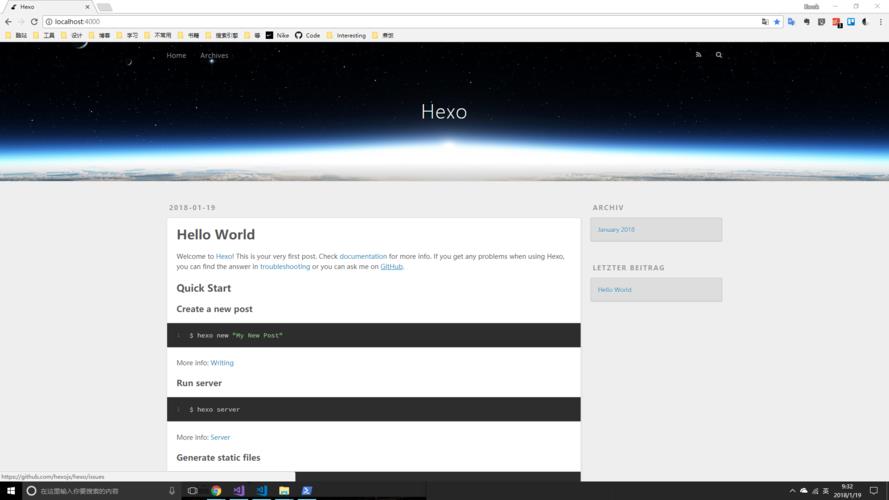Click the browser back arrow
Viewport: 889px width, 500px height.
8,21
